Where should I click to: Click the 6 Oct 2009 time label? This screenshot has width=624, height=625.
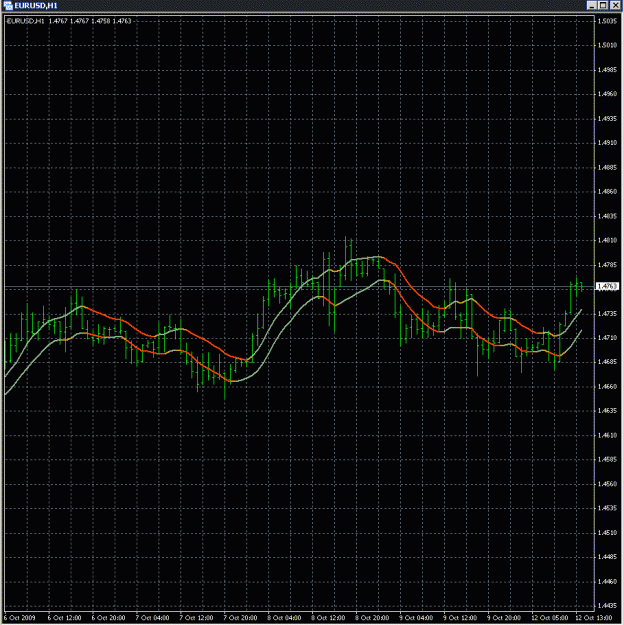click(x=20, y=618)
